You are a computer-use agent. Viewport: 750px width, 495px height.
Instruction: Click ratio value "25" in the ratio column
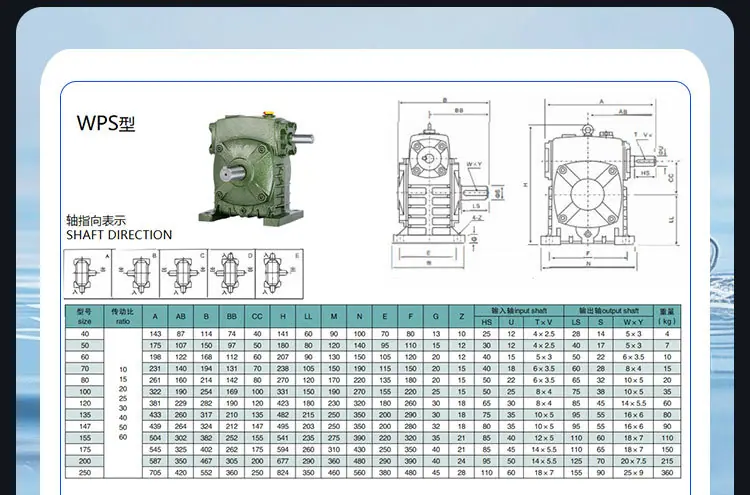pyautogui.click(x=123, y=398)
